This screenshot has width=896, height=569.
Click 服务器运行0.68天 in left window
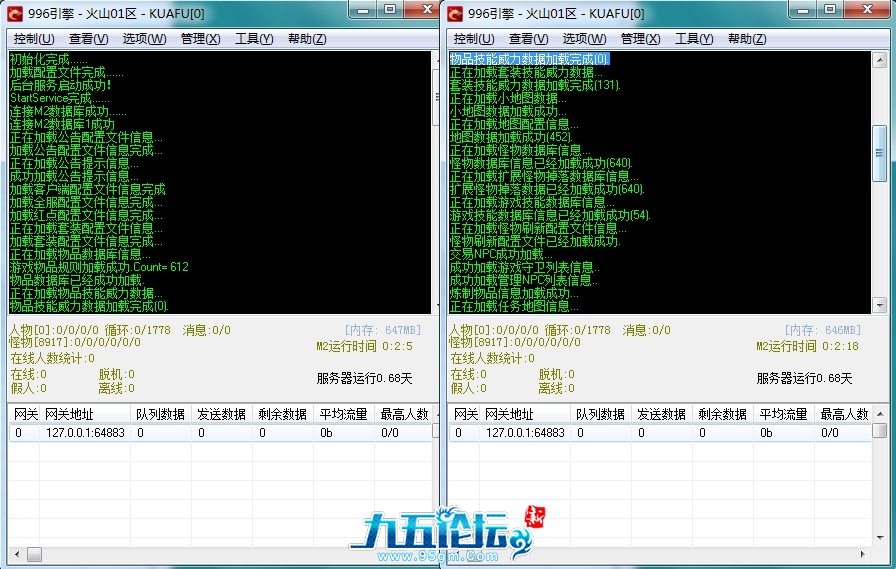coord(365,378)
